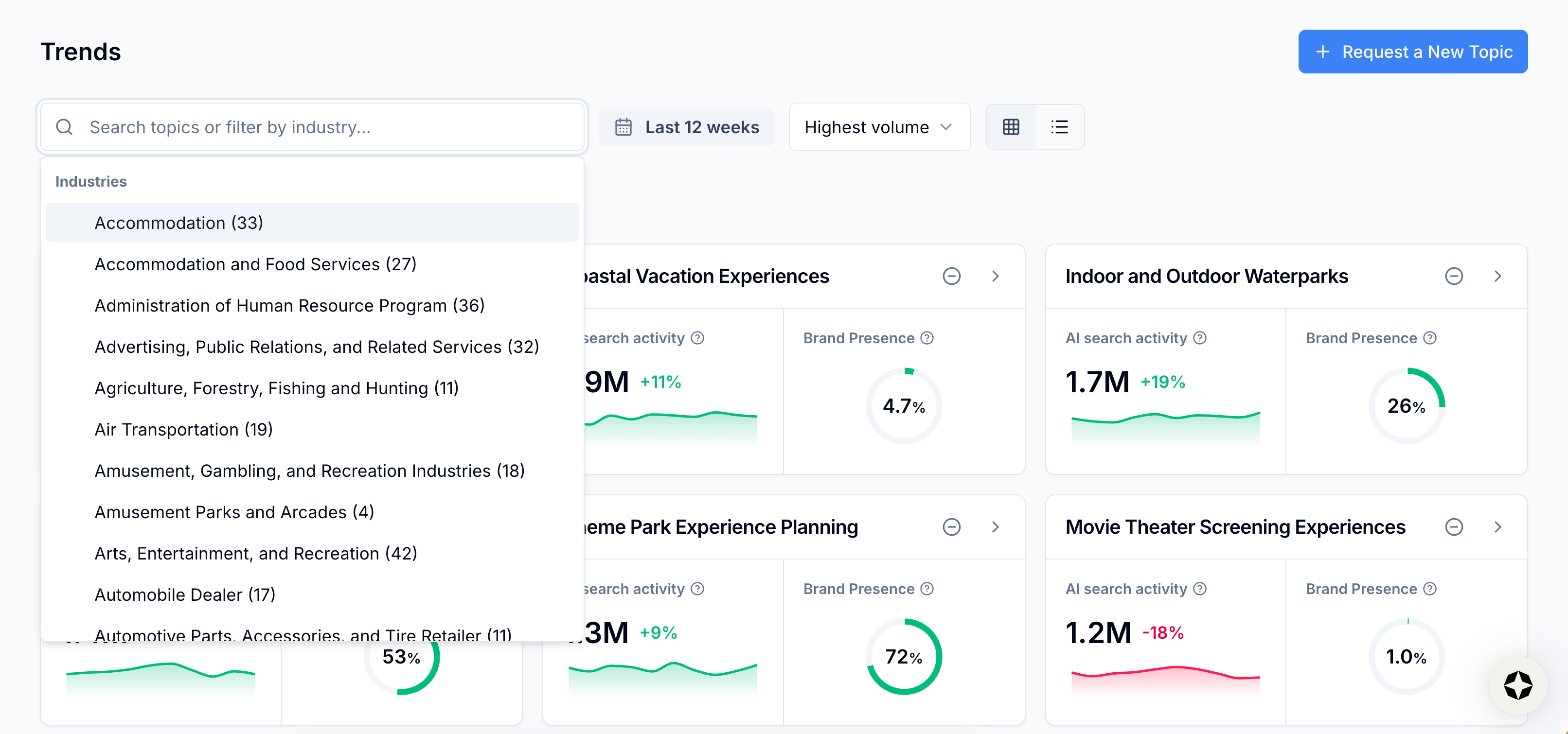1568x734 pixels.
Task: Remove Indoor and Outdoor Waterparks topic via minus icon
Action: coord(1454,276)
